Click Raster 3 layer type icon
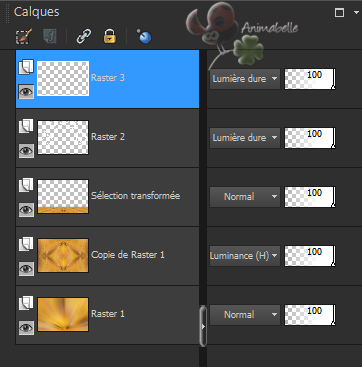This screenshot has width=362, height=367. [x=26, y=67]
